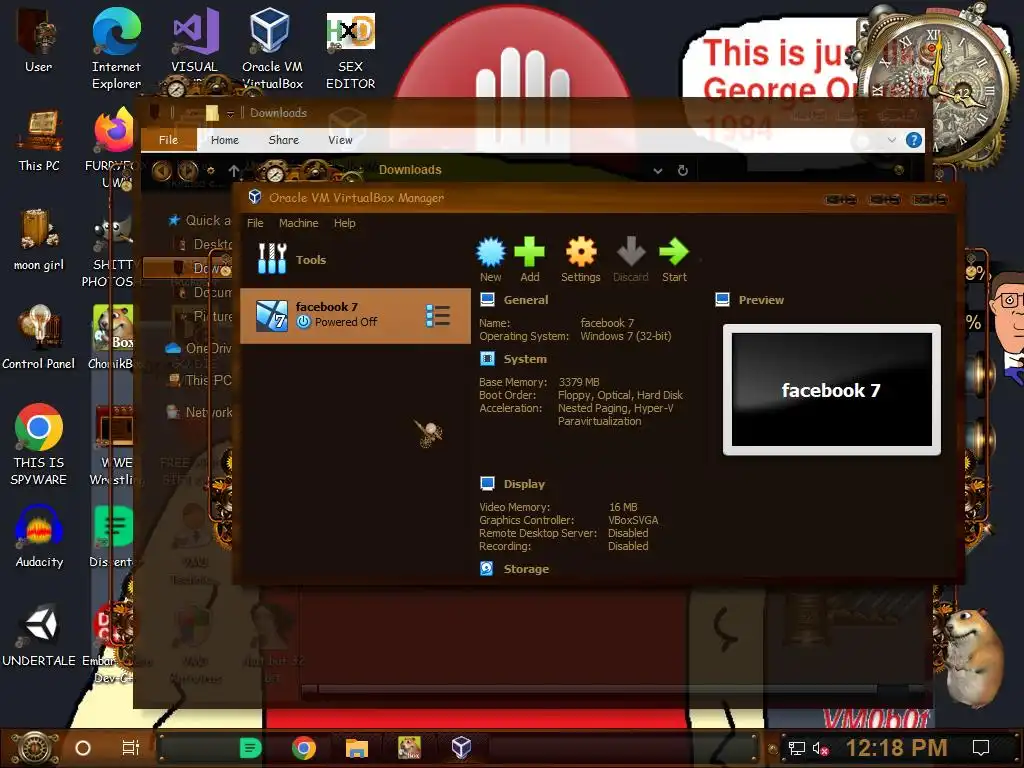
Task: Click the steampunk Start button
Action: click(35, 748)
